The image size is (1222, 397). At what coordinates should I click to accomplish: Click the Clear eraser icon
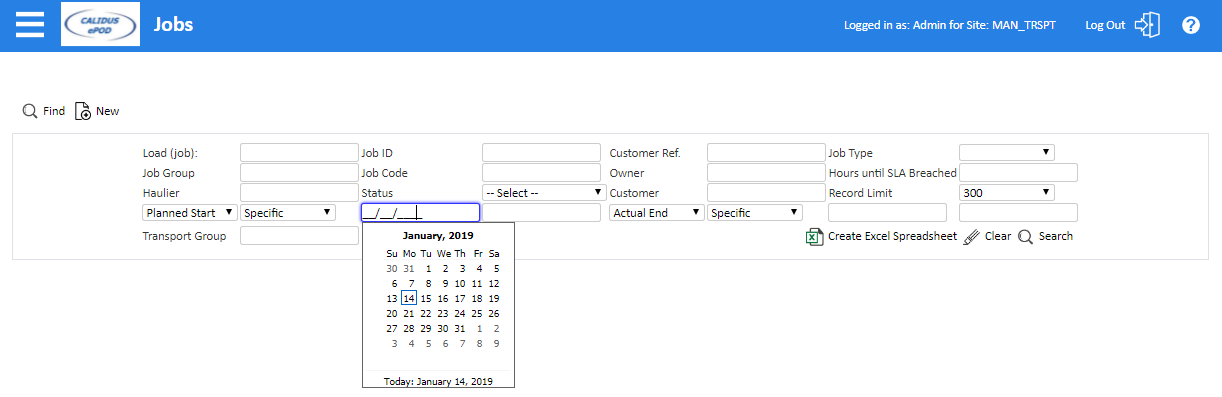[971, 237]
